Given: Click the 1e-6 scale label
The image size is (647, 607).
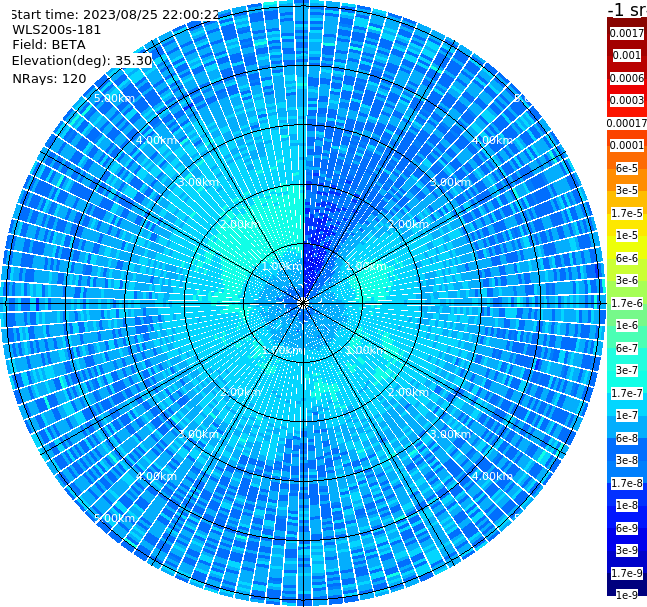Looking at the screenshot, I should [x=627, y=325].
